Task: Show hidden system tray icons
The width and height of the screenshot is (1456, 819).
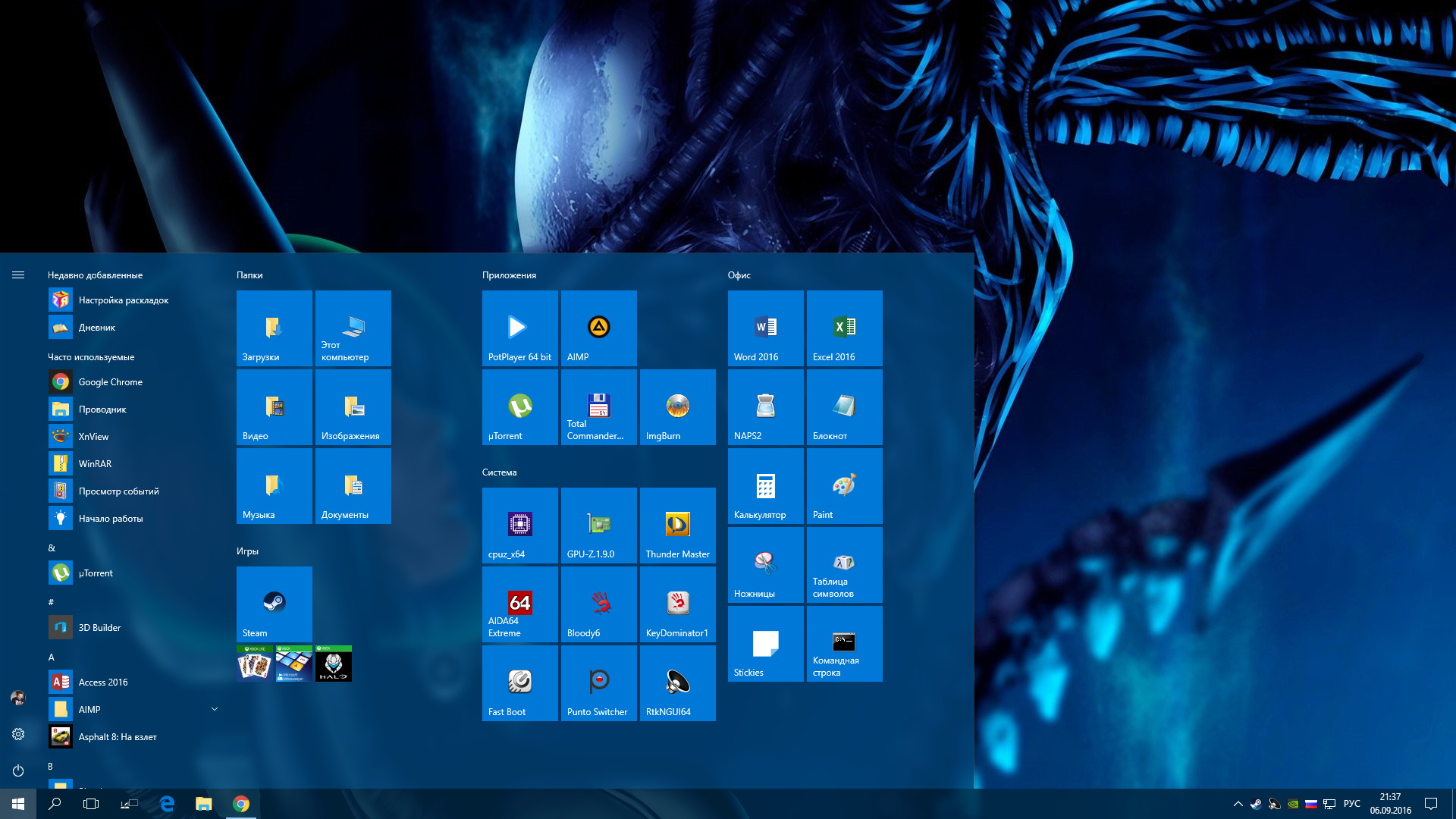Action: [x=1238, y=804]
